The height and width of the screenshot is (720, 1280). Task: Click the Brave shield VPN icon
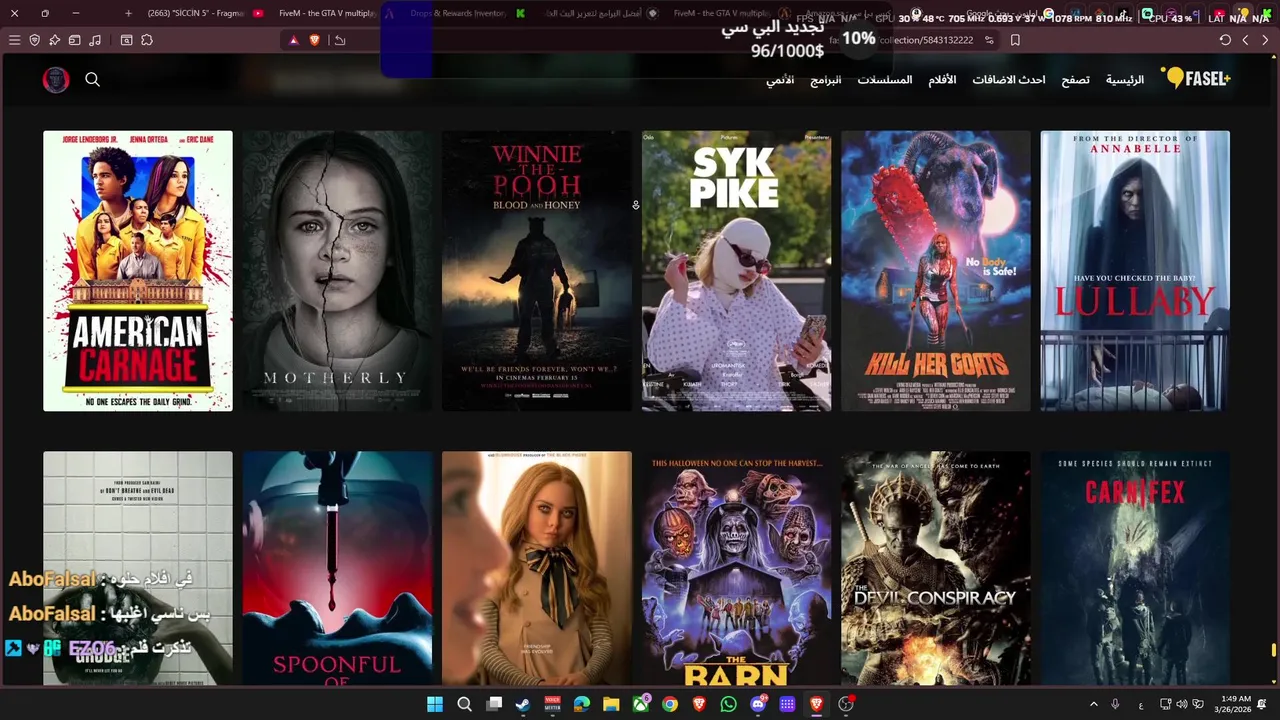point(35,40)
